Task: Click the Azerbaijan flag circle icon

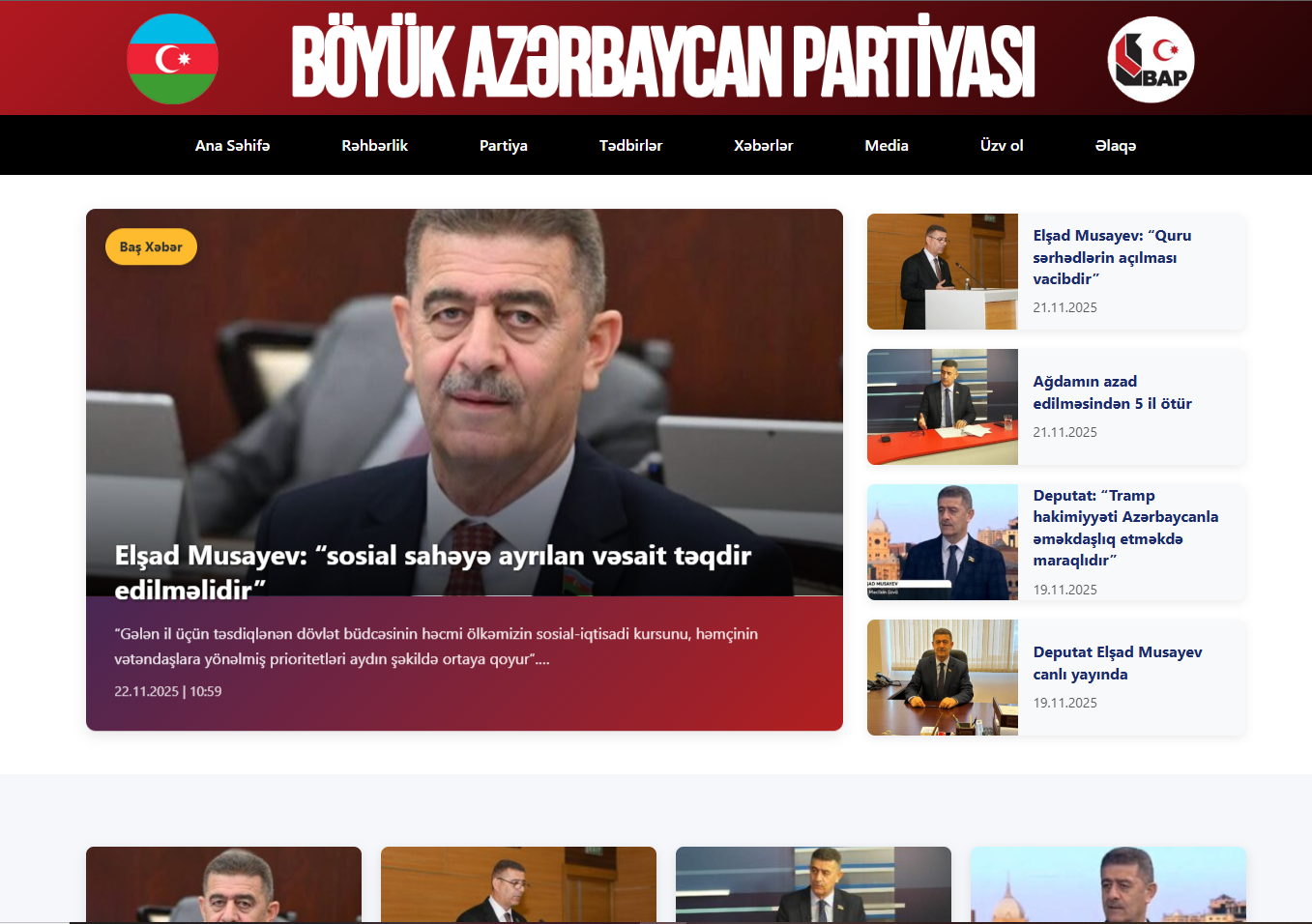Action: coord(173,59)
